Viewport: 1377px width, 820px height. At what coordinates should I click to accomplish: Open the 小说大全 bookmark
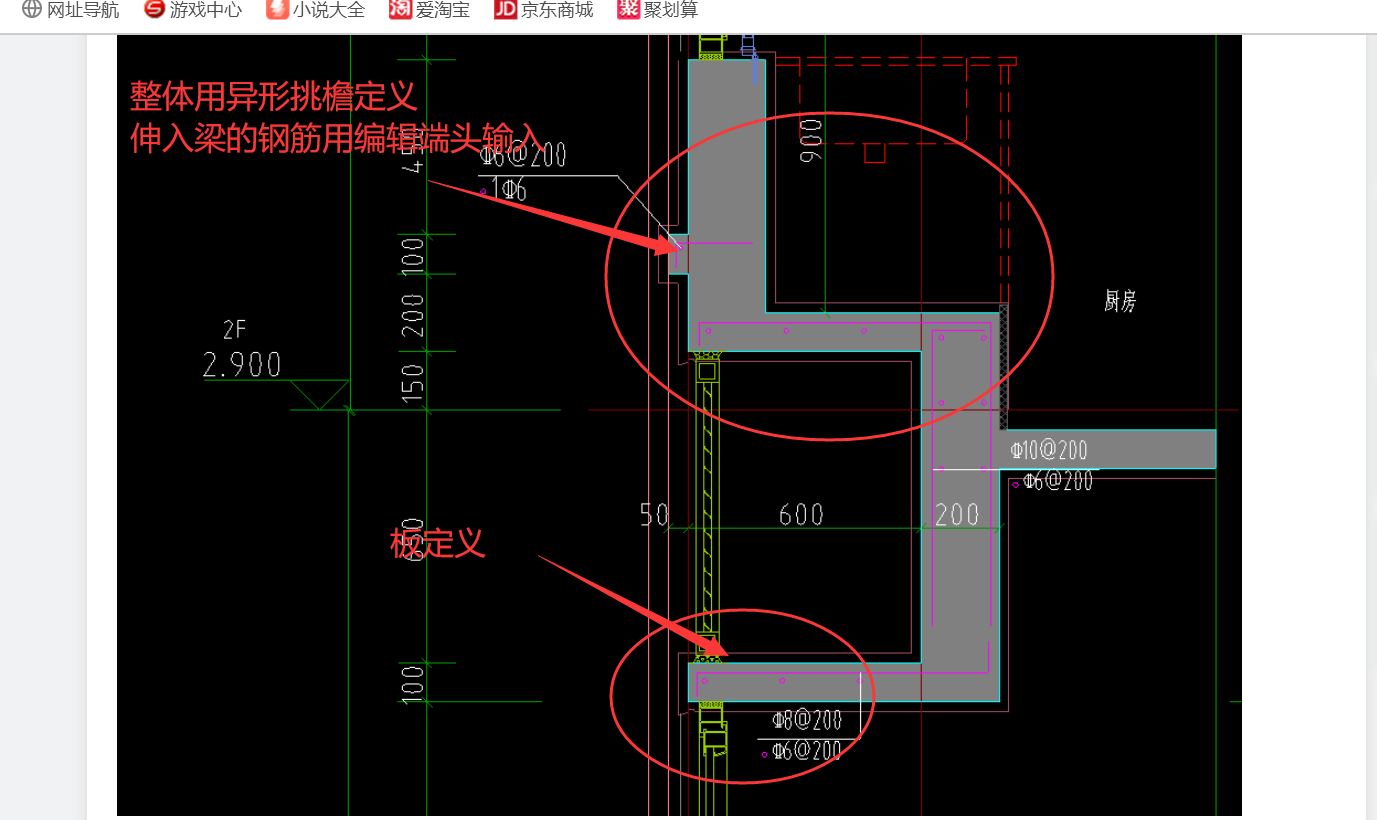pyautogui.click(x=316, y=10)
